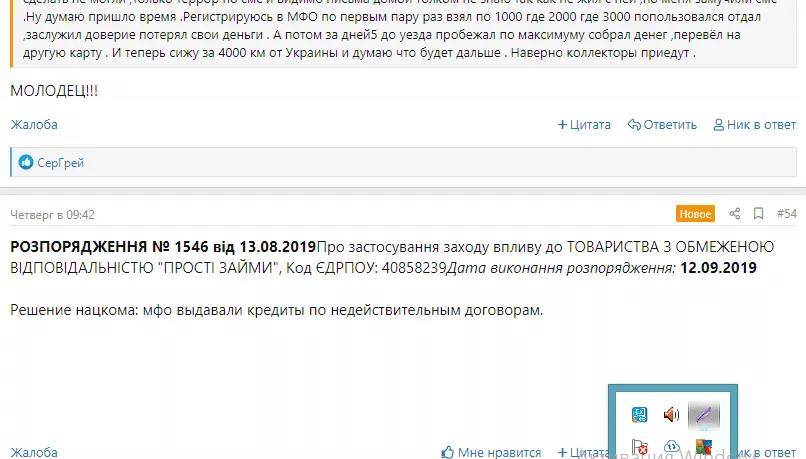Click the blue like icon beside СерГрей

pyautogui.click(x=26, y=162)
